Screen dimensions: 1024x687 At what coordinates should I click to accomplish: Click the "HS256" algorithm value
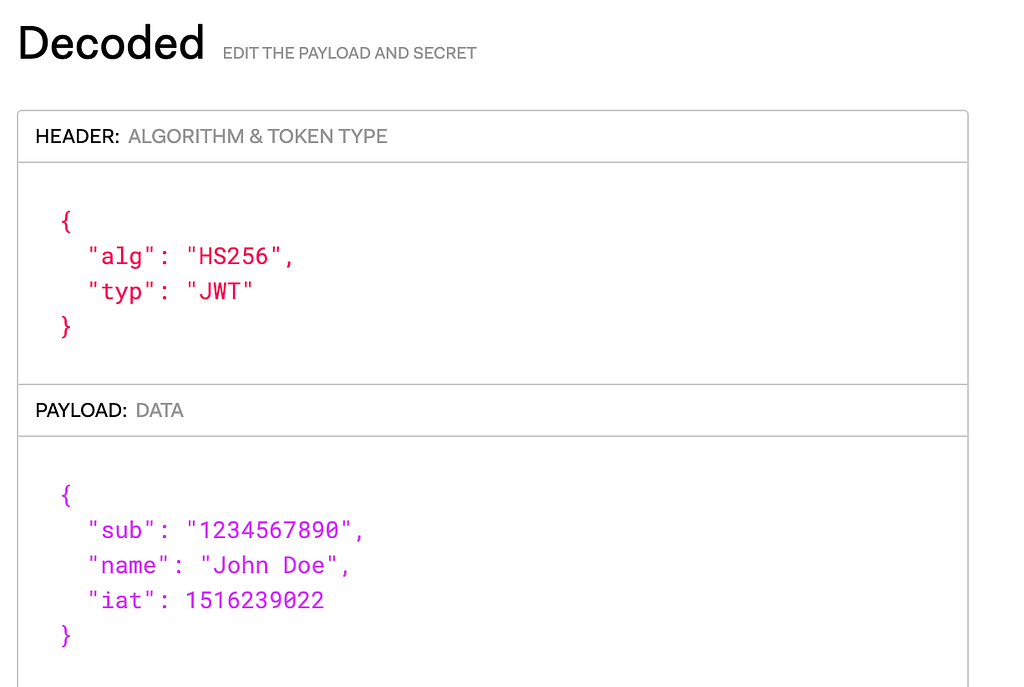click(233, 257)
